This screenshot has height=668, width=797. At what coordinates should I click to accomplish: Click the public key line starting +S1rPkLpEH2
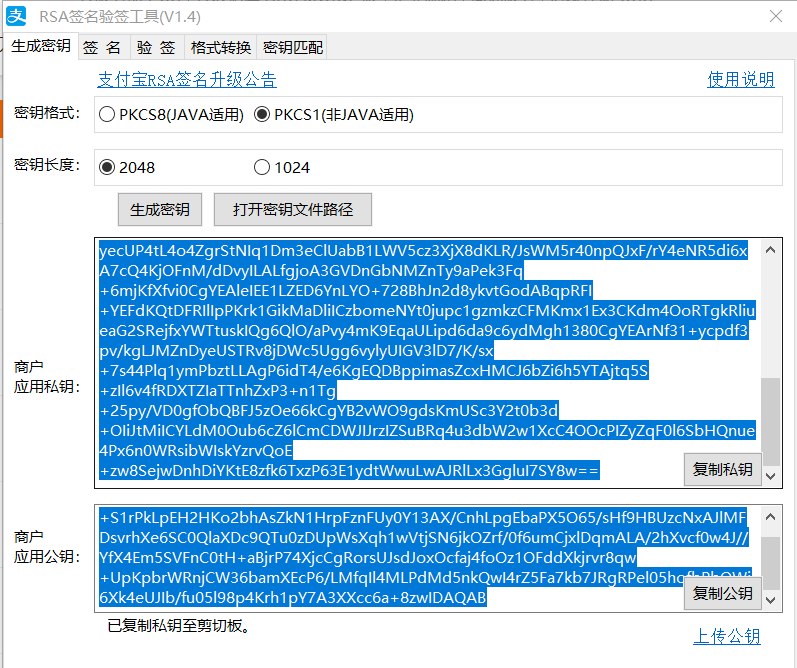click(423, 518)
